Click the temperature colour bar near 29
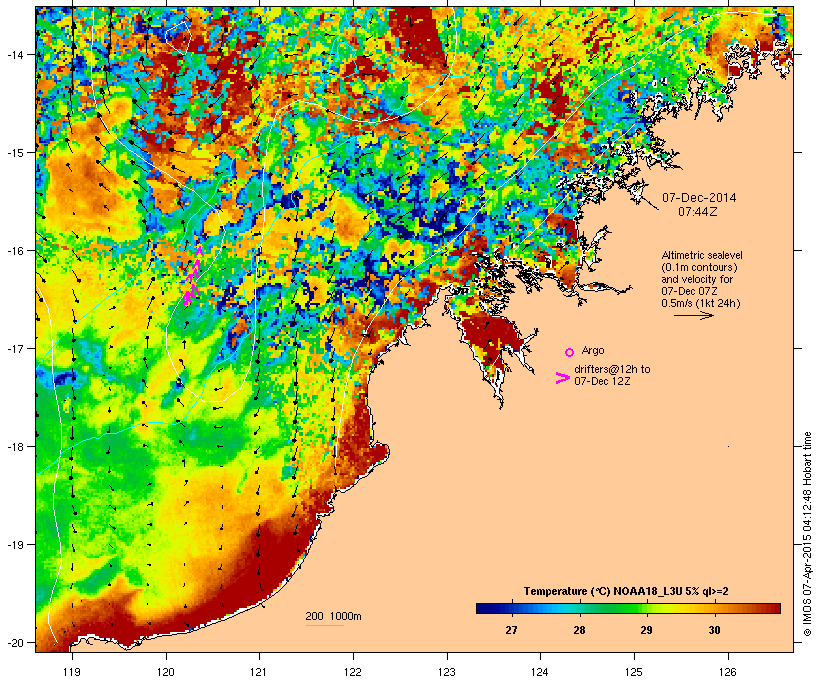This screenshot has height=680, width=820. pos(646,608)
